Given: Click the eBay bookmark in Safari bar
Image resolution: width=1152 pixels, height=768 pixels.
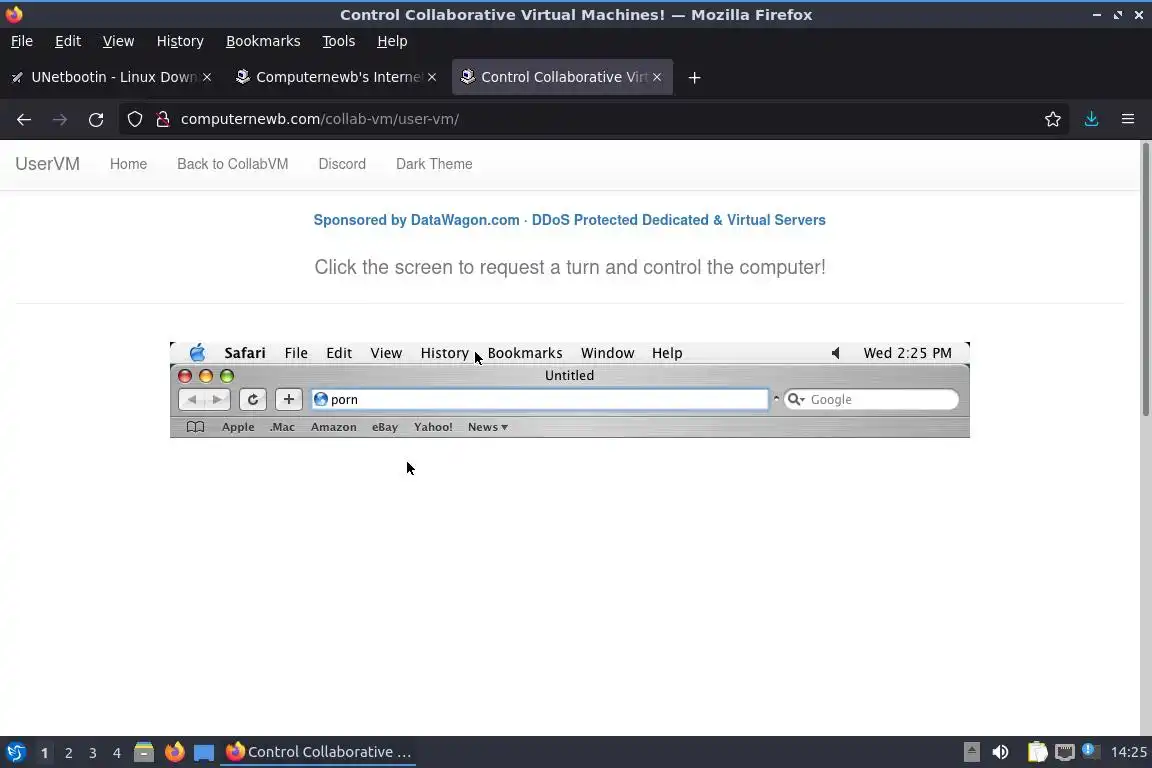Looking at the screenshot, I should tap(385, 427).
